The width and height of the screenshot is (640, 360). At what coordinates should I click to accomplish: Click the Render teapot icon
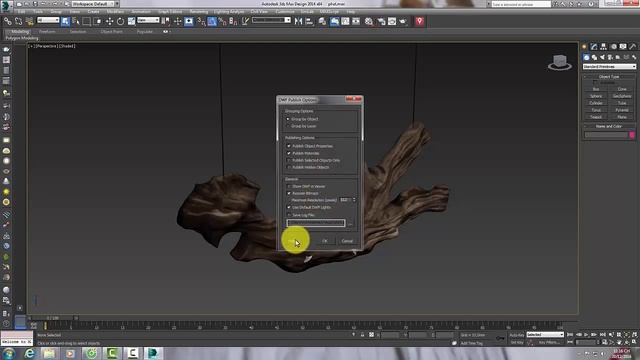click(x=403, y=21)
